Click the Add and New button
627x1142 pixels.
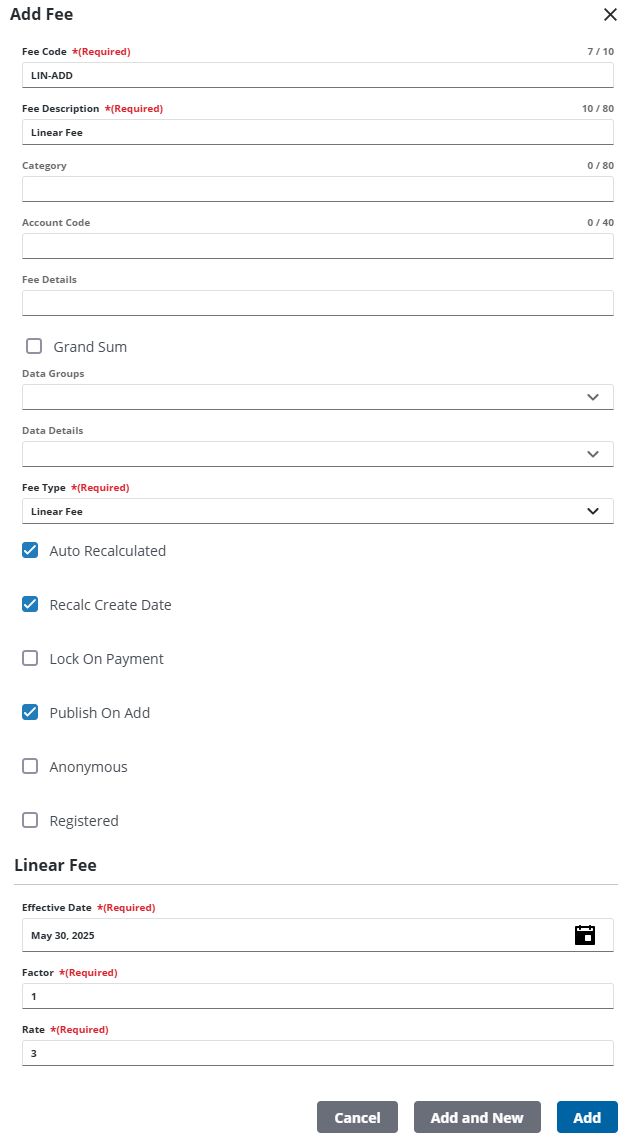pos(477,1117)
